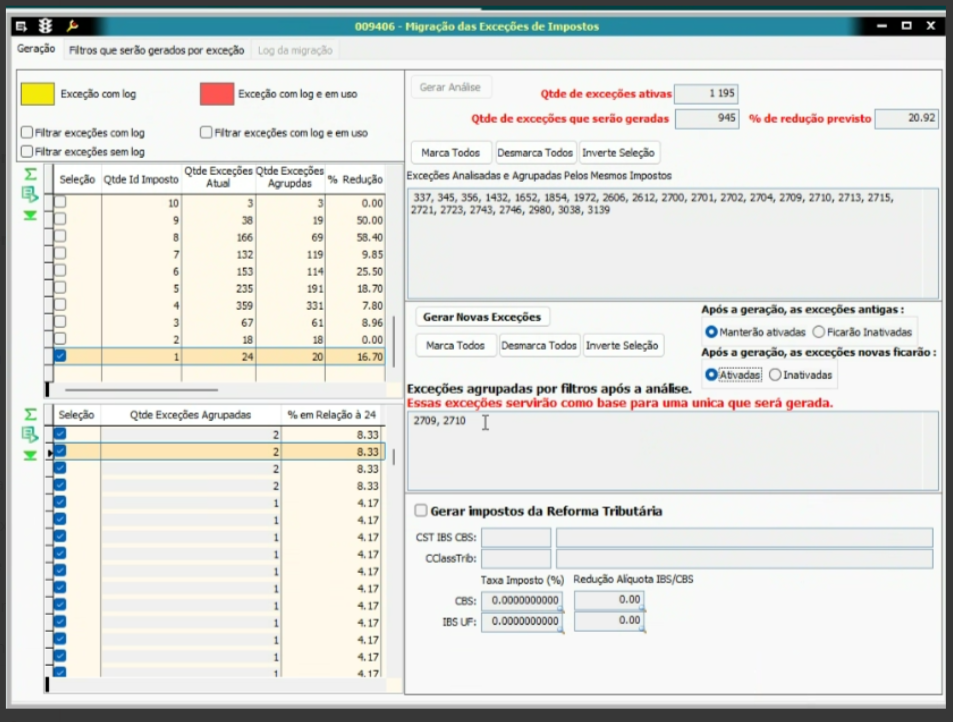The image size is (953, 722).
Task: Click the export icon beside upper grid
Action: [30, 194]
